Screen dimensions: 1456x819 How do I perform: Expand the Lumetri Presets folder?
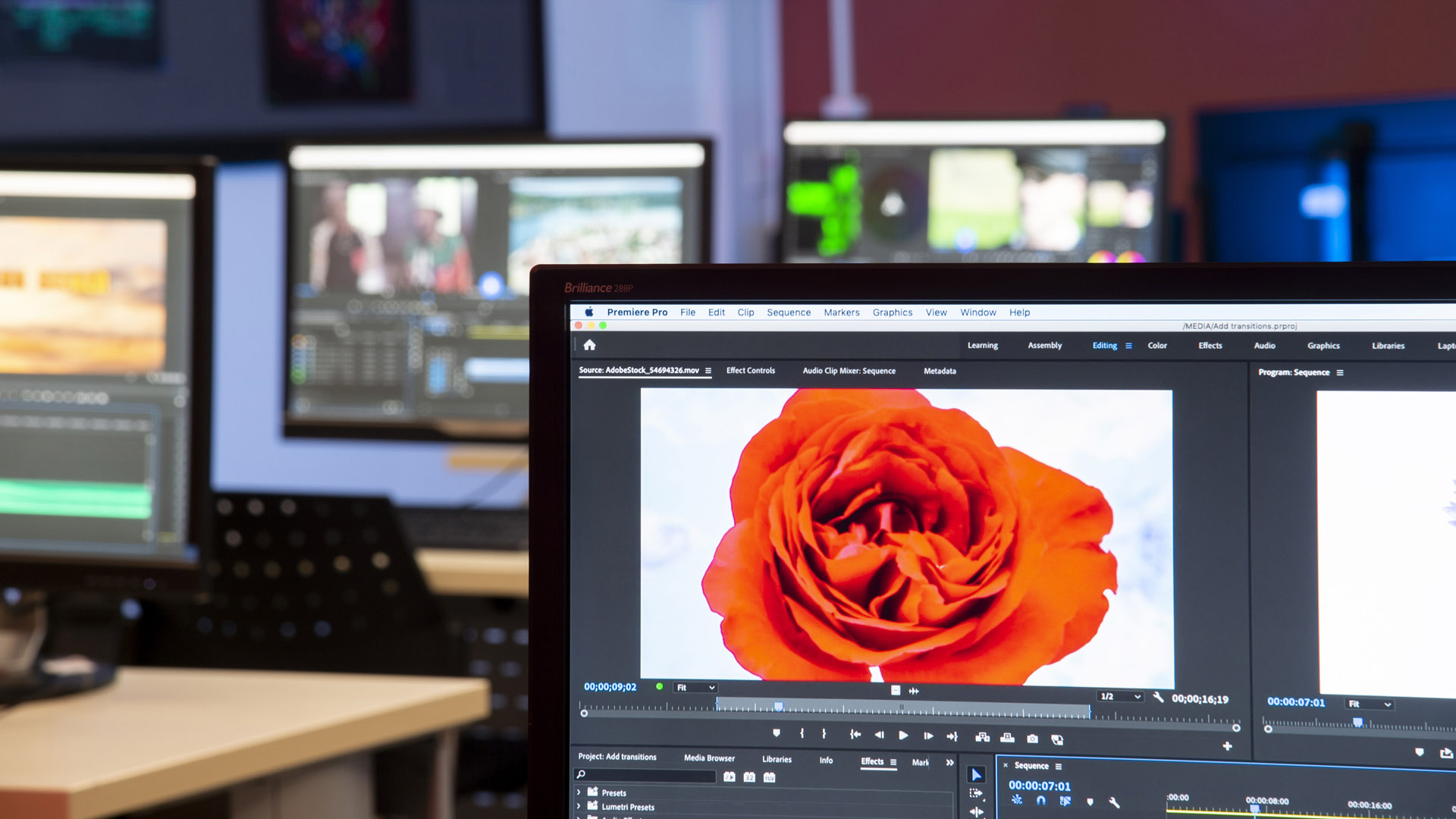(579, 806)
